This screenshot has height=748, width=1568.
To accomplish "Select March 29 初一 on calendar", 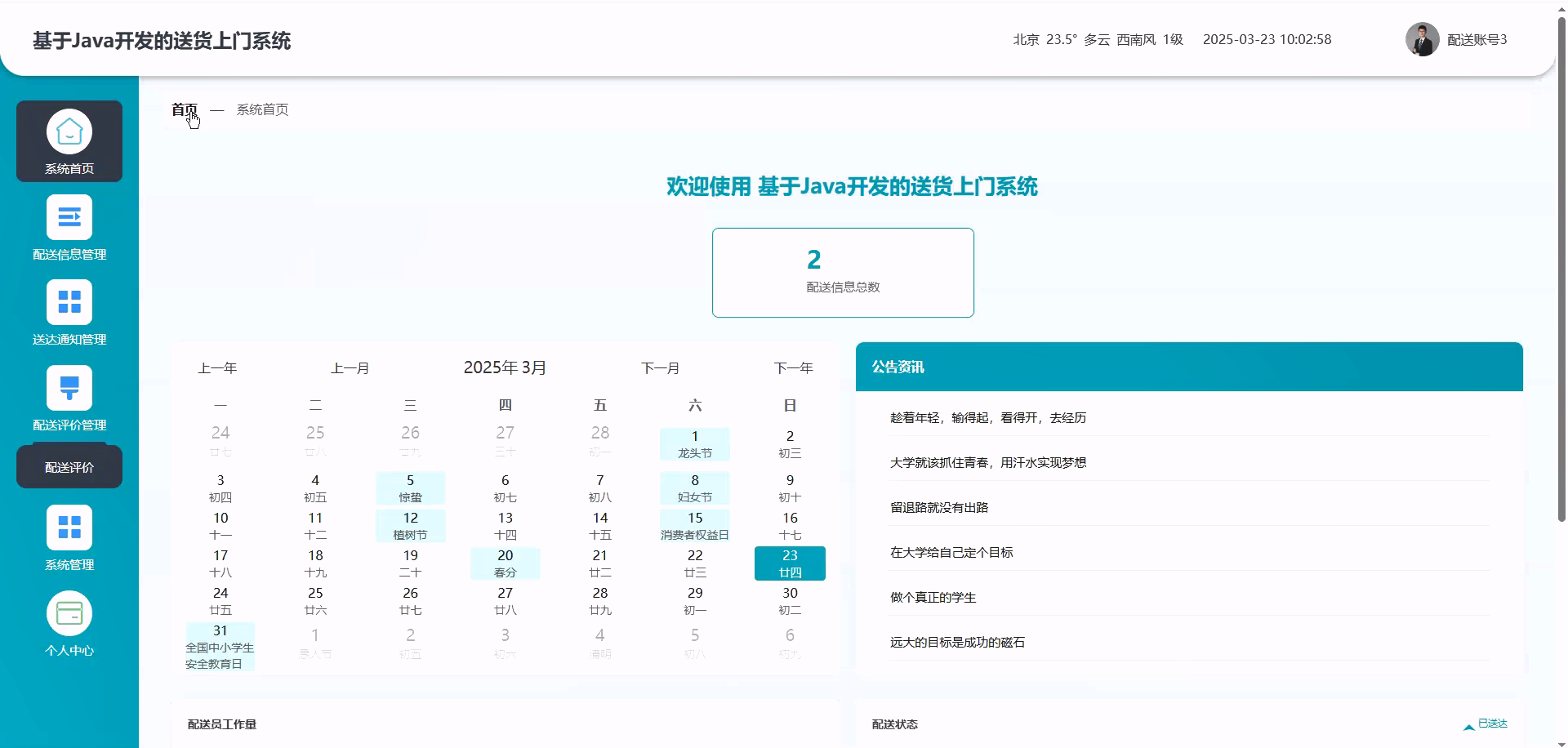I will coord(695,601).
